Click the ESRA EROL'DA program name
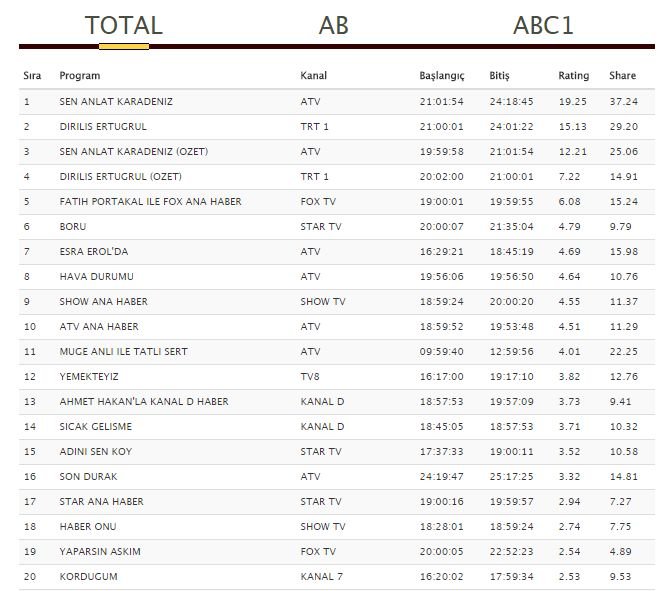The height and width of the screenshot is (591, 670). pos(94,252)
